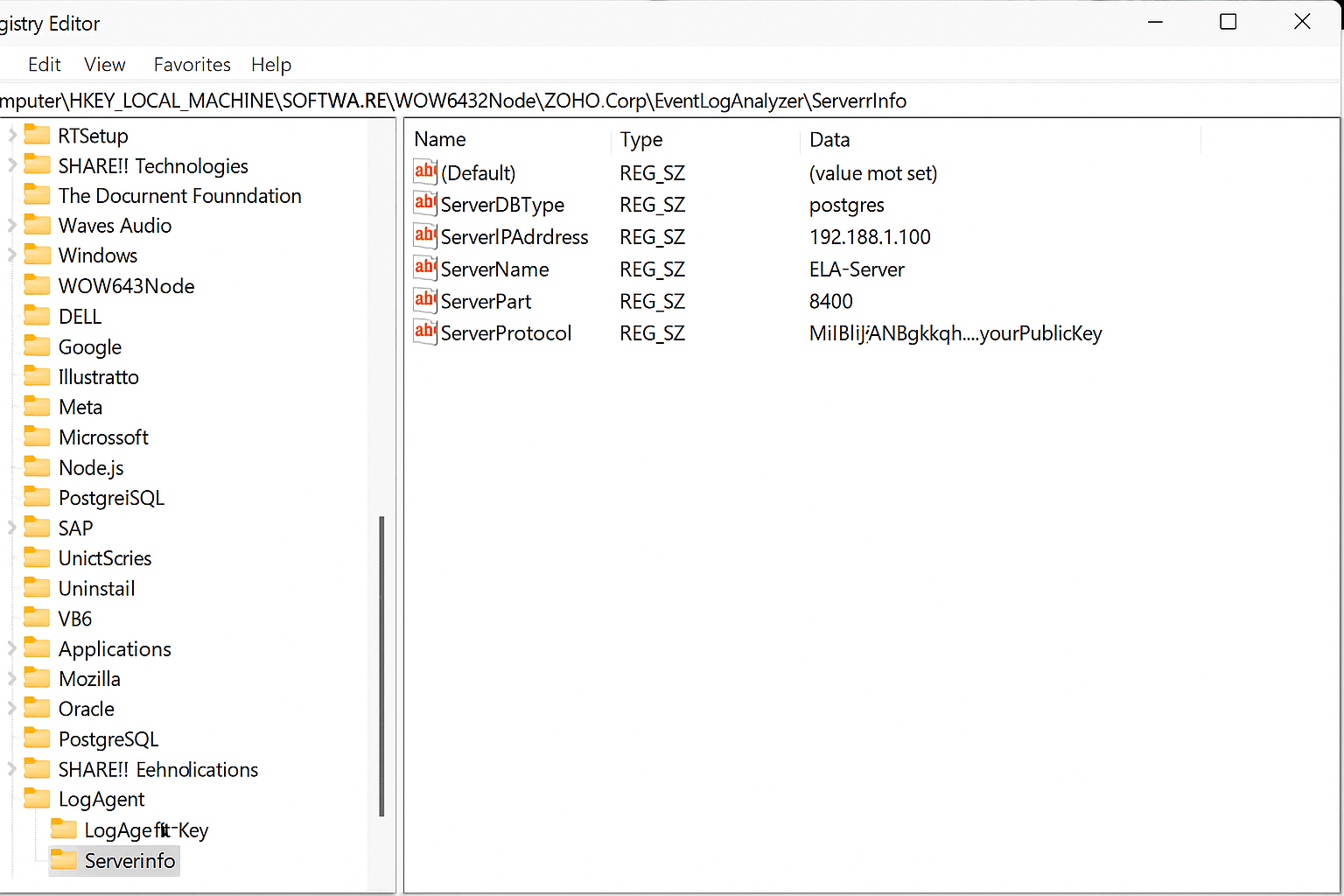Click the LogAgent folder icon

click(37, 799)
